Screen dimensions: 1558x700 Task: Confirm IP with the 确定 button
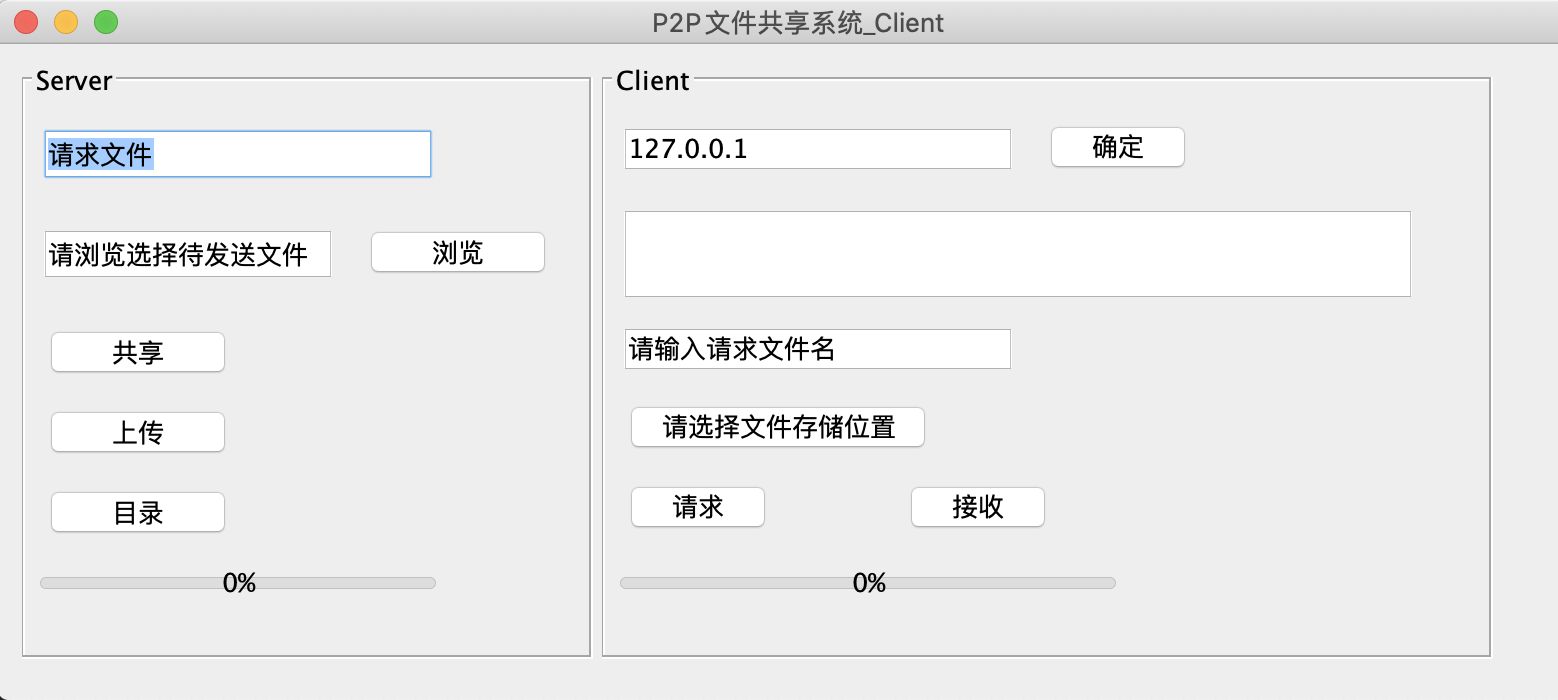[x=1118, y=147]
